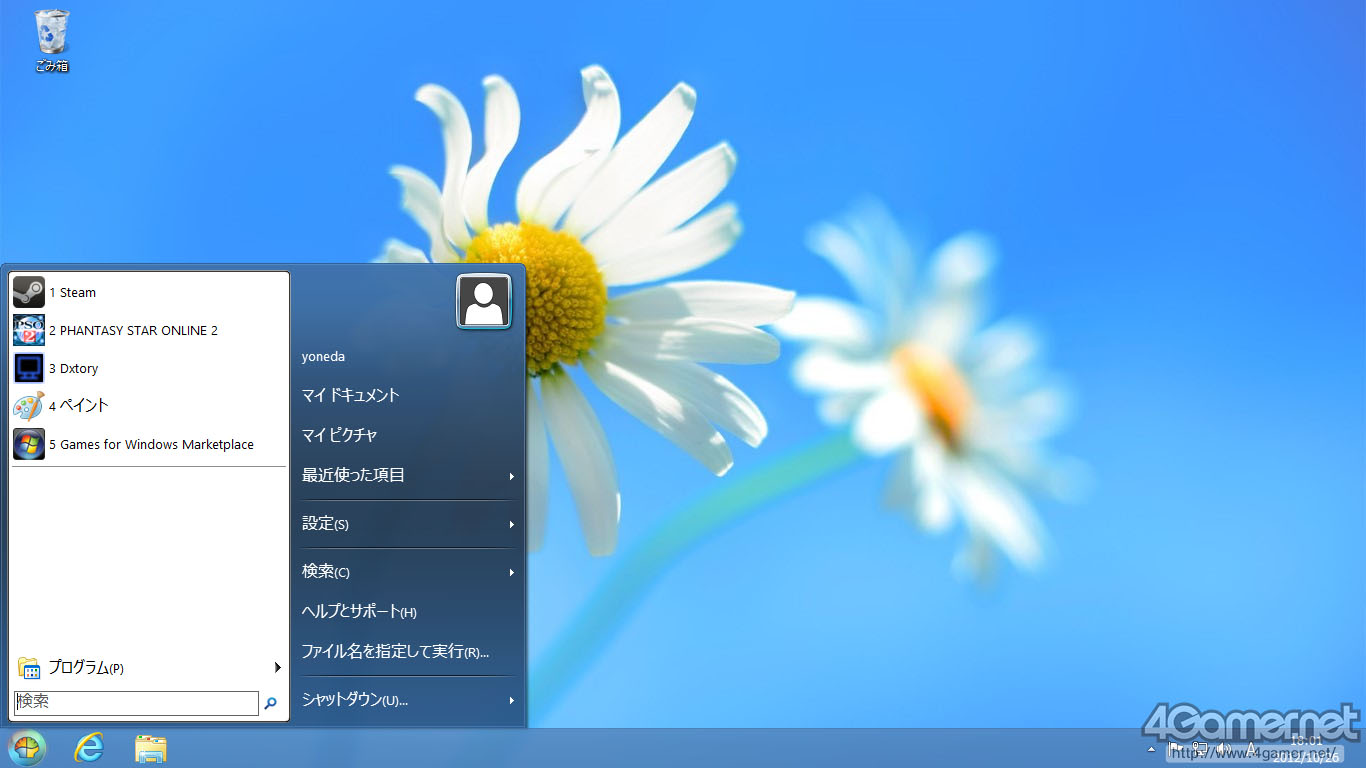Viewport: 1366px width, 768px height.
Task: Expand the 検索(C) submenu
Action: [408, 572]
